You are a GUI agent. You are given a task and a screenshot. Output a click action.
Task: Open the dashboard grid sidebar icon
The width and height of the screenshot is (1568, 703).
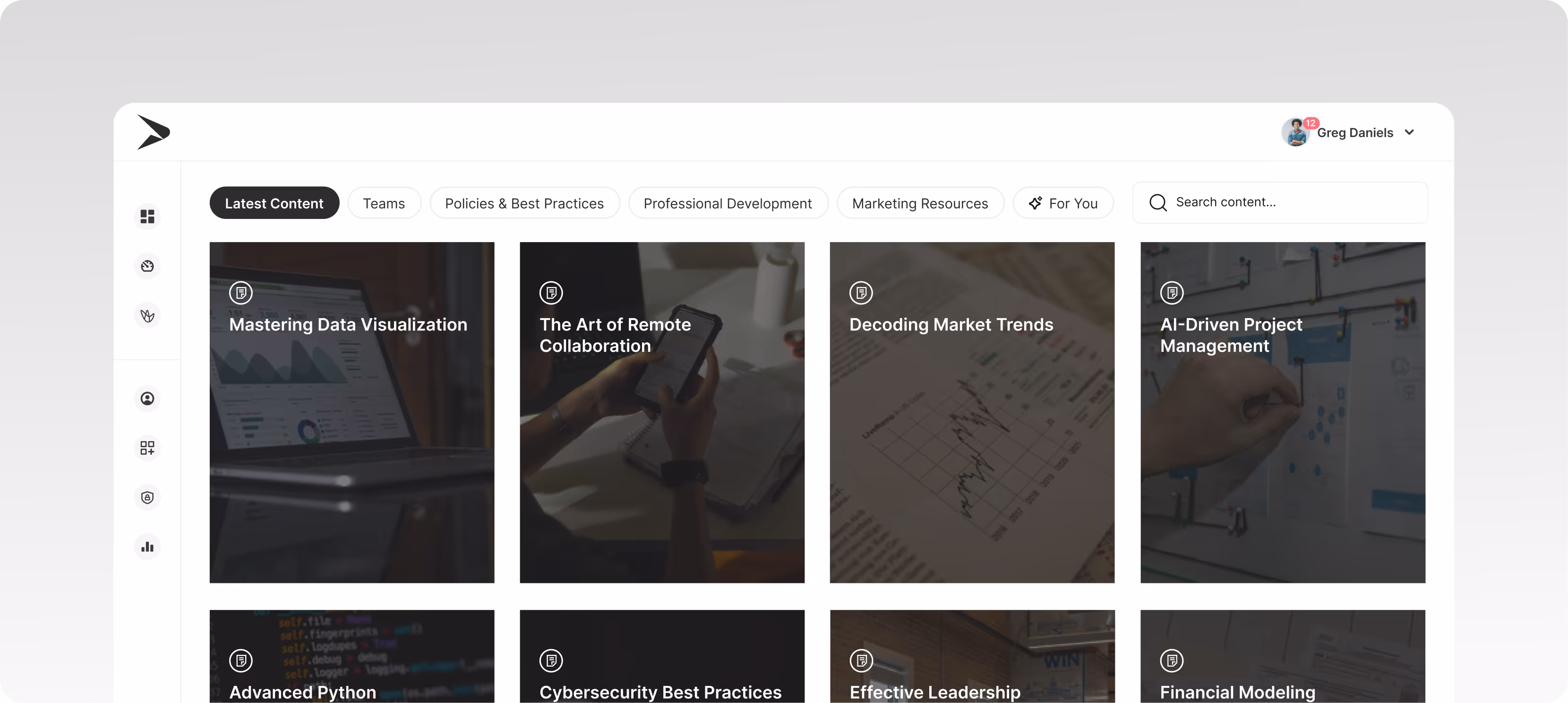pyautogui.click(x=147, y=216)
